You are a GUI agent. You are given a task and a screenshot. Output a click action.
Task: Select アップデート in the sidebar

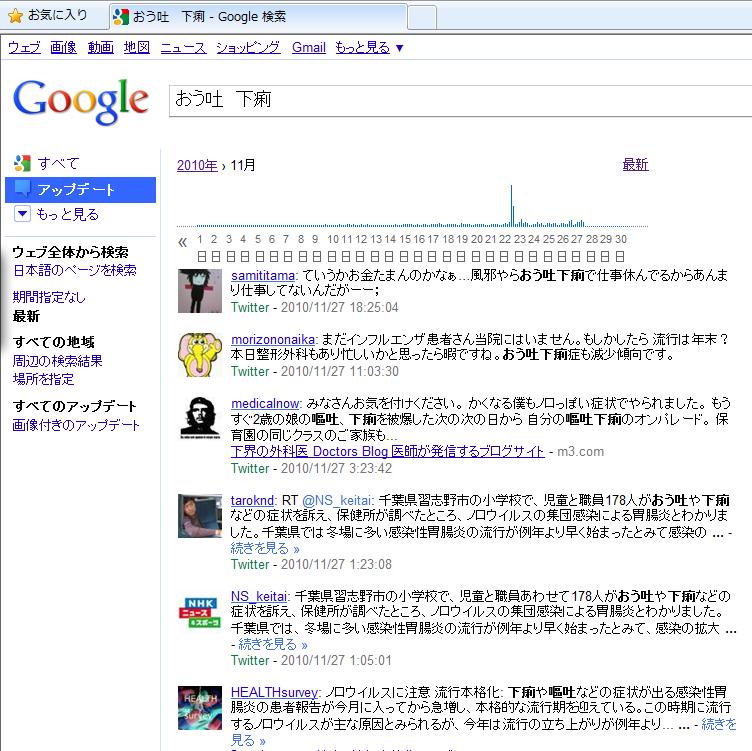coord(80,189)
